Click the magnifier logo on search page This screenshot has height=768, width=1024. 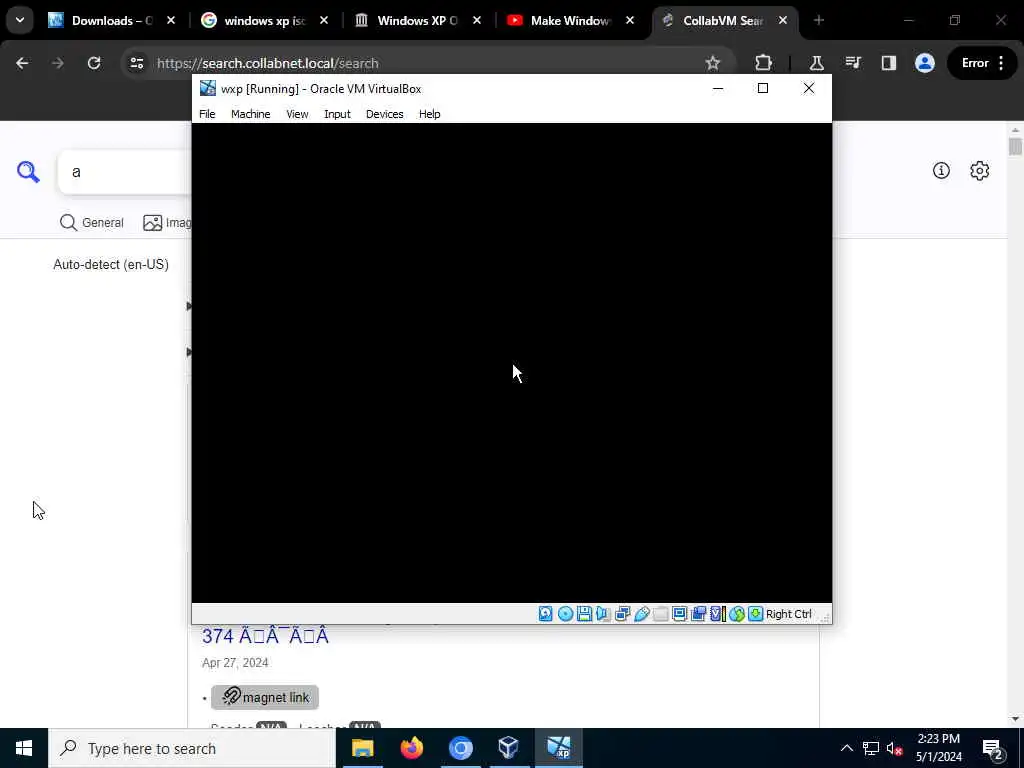tap(28, 172)
